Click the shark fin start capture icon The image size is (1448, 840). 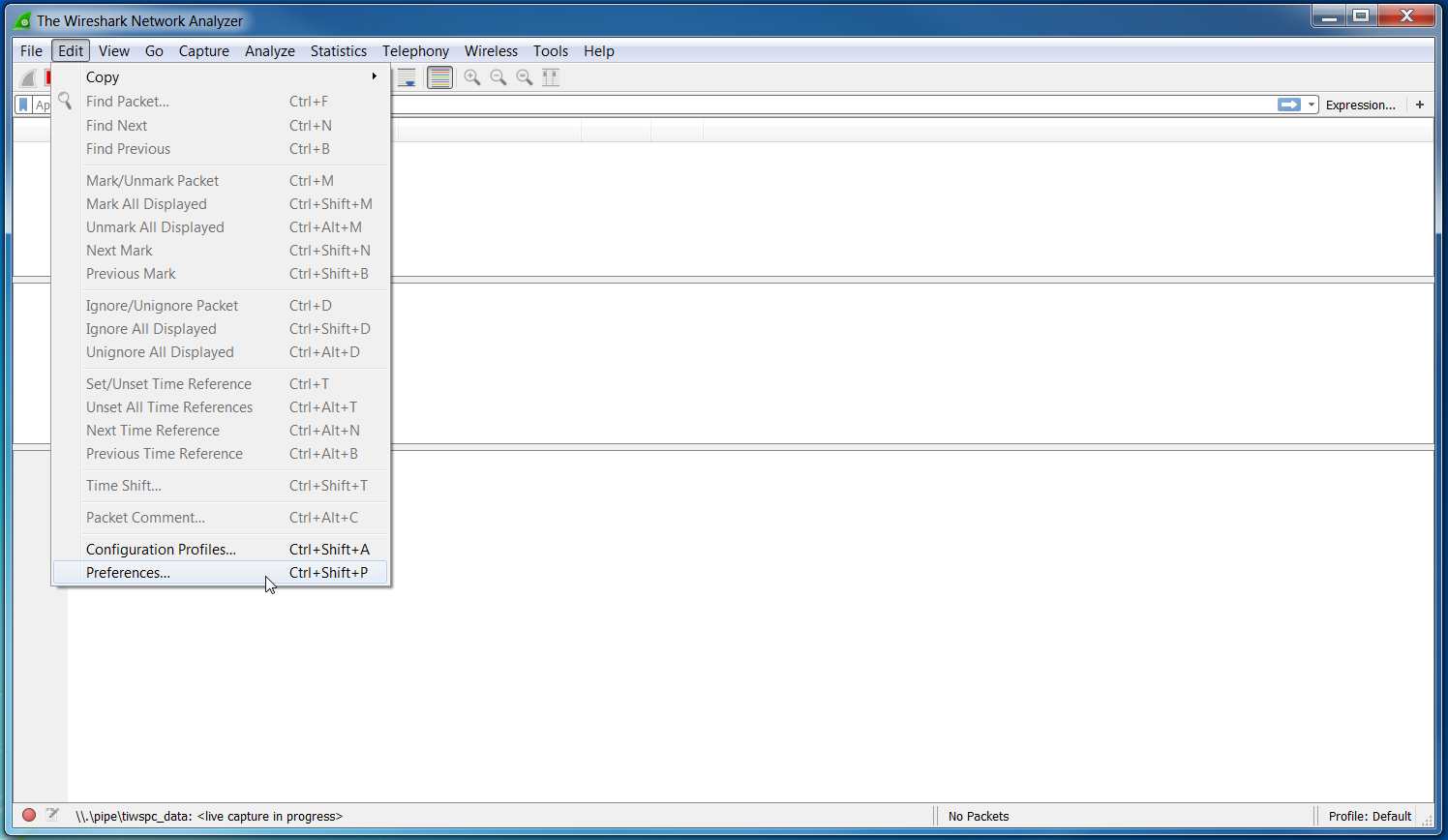click(28, 77)
